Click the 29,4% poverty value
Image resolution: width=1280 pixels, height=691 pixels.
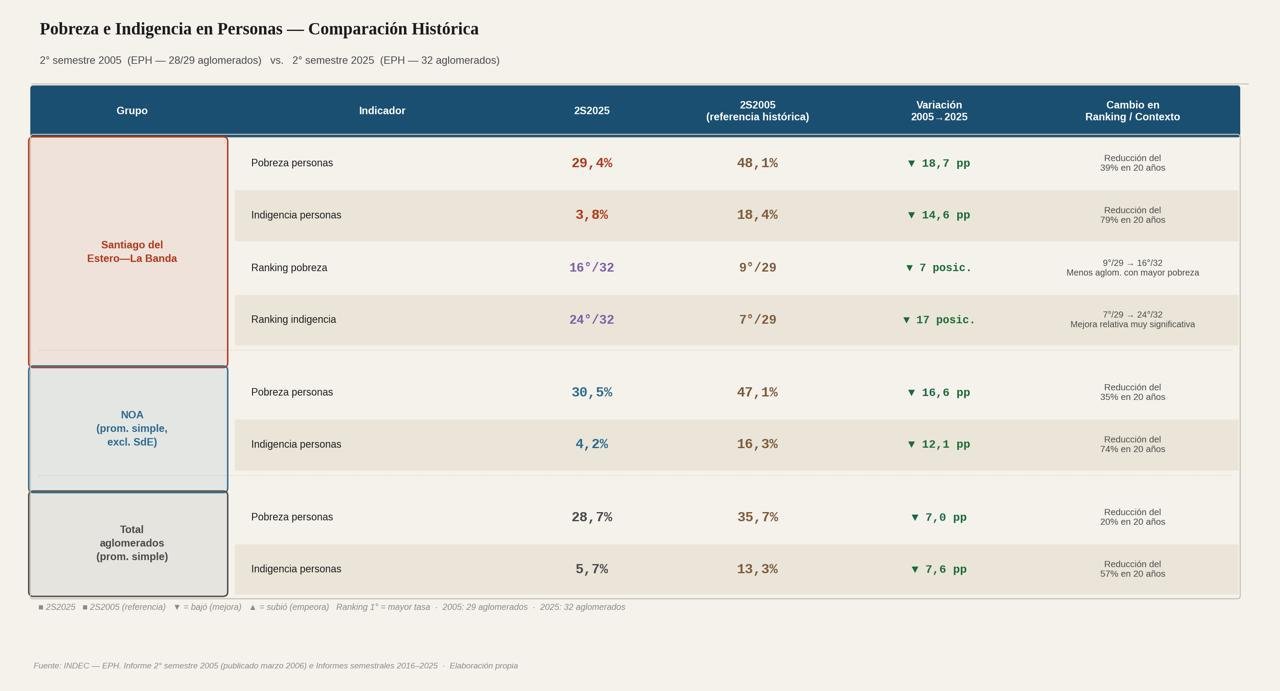(592, 163)
